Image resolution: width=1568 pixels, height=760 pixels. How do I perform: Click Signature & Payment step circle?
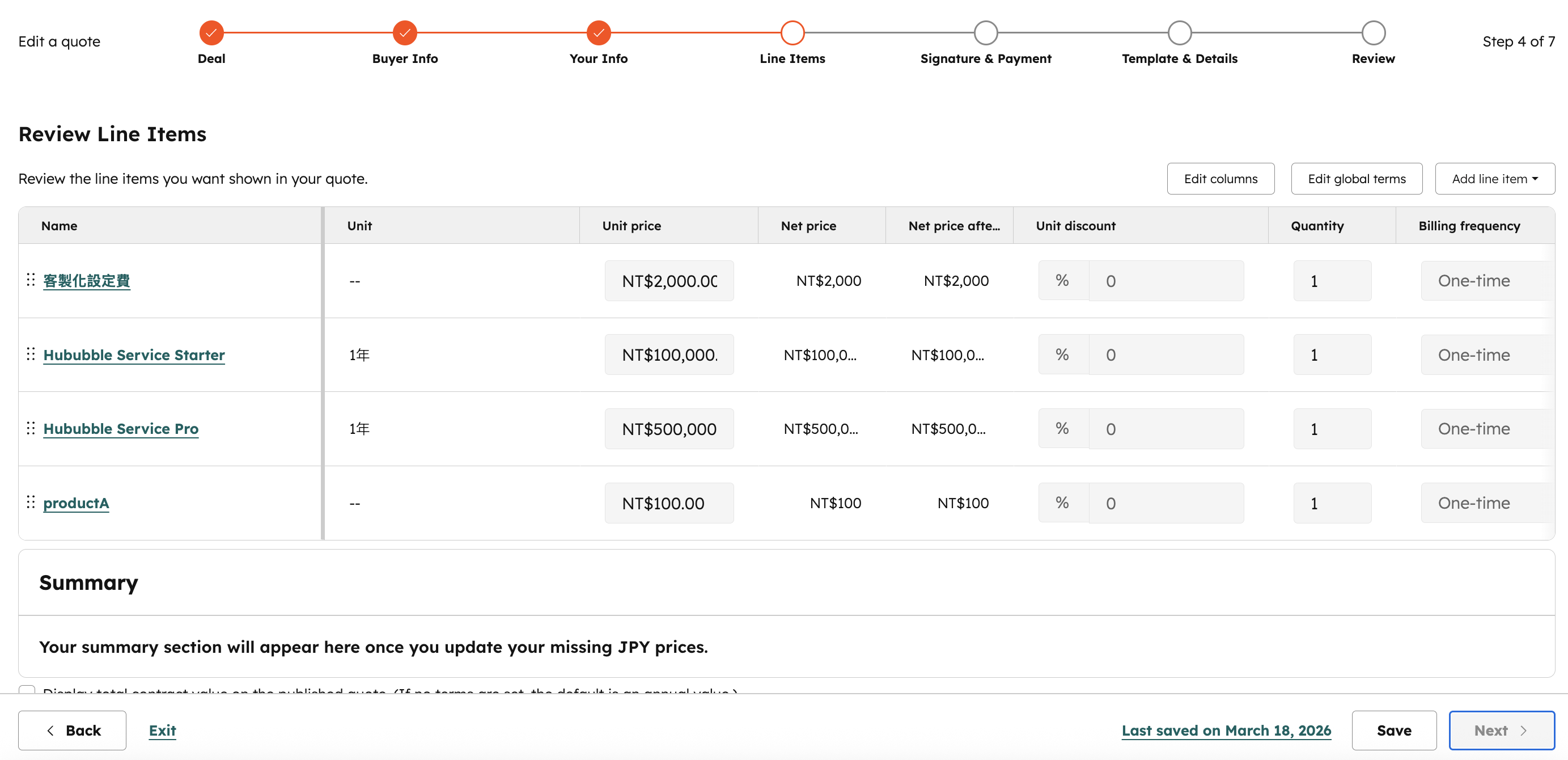pyautogui.click(x=985, y=33)
